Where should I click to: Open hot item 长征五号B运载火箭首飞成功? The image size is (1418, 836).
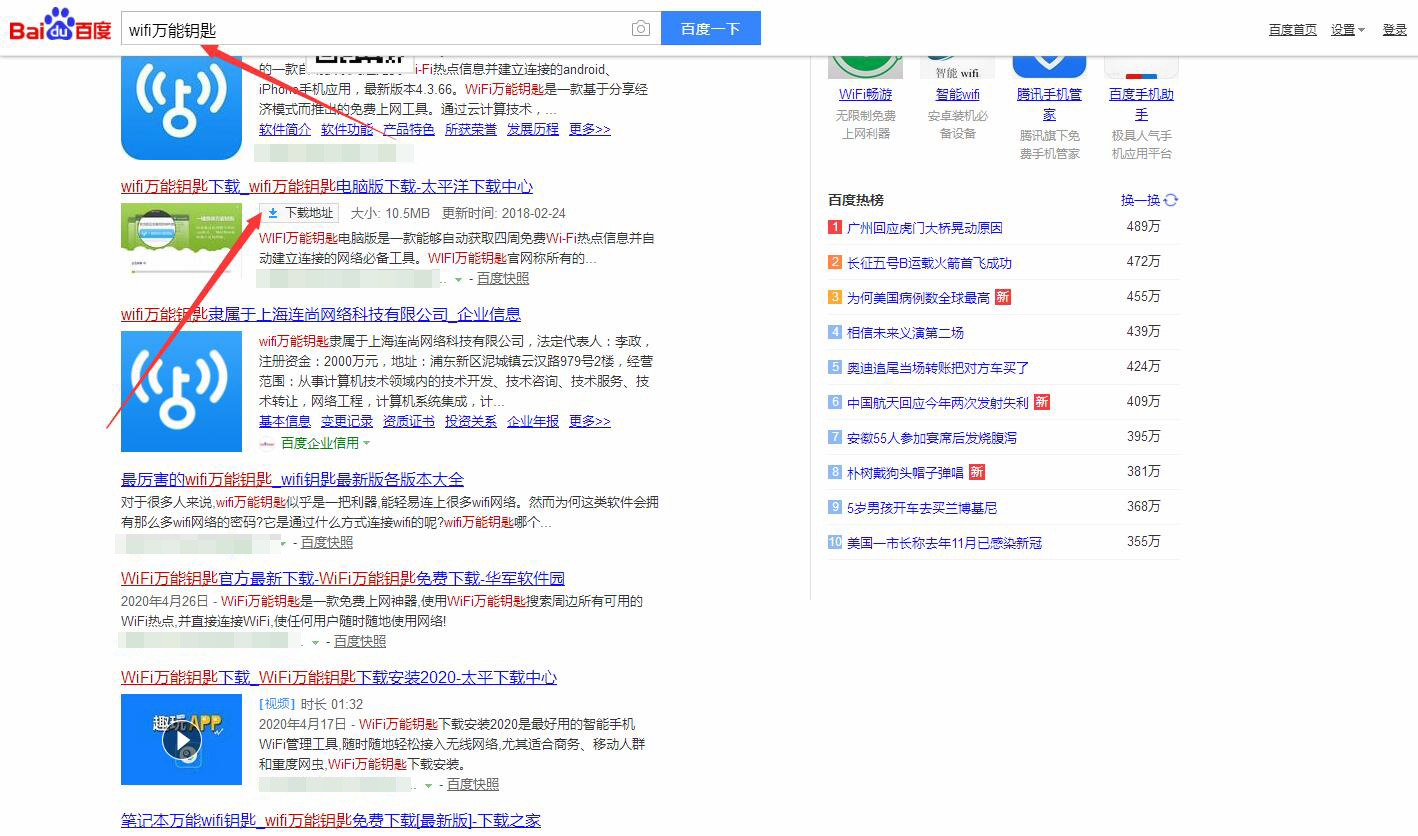[x=929, y=263]
